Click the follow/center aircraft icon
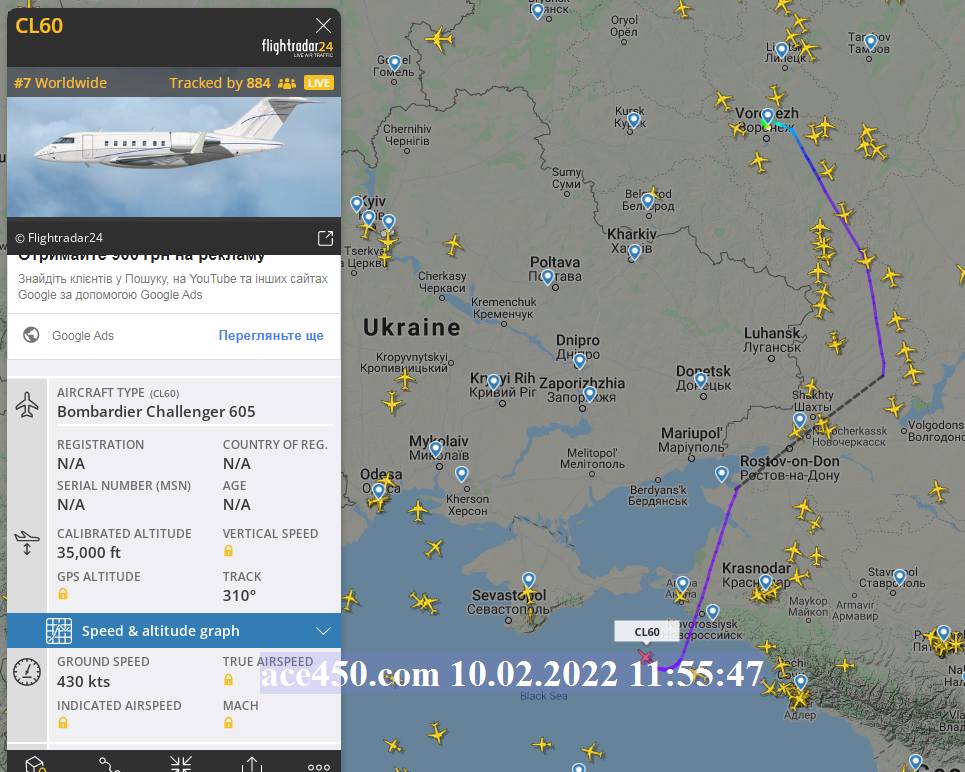965x772 pixels. click(181, 764)
